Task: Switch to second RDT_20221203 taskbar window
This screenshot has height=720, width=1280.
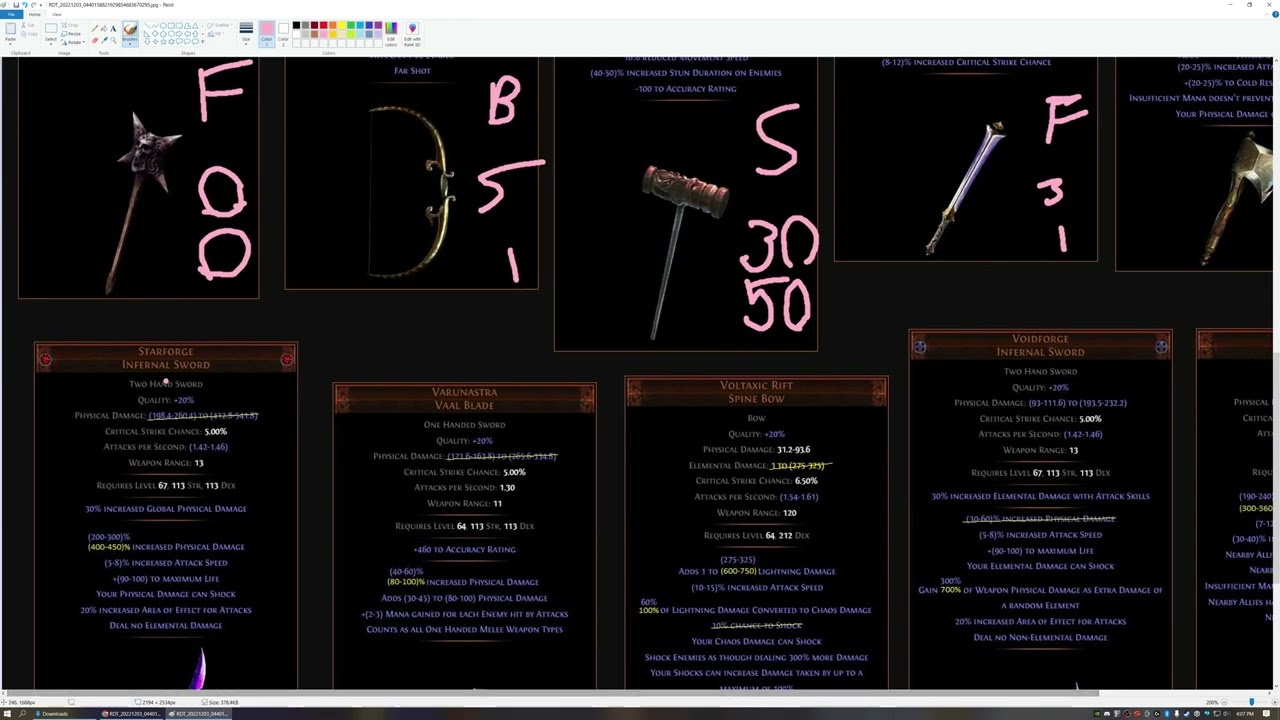Action: [197, 714]
